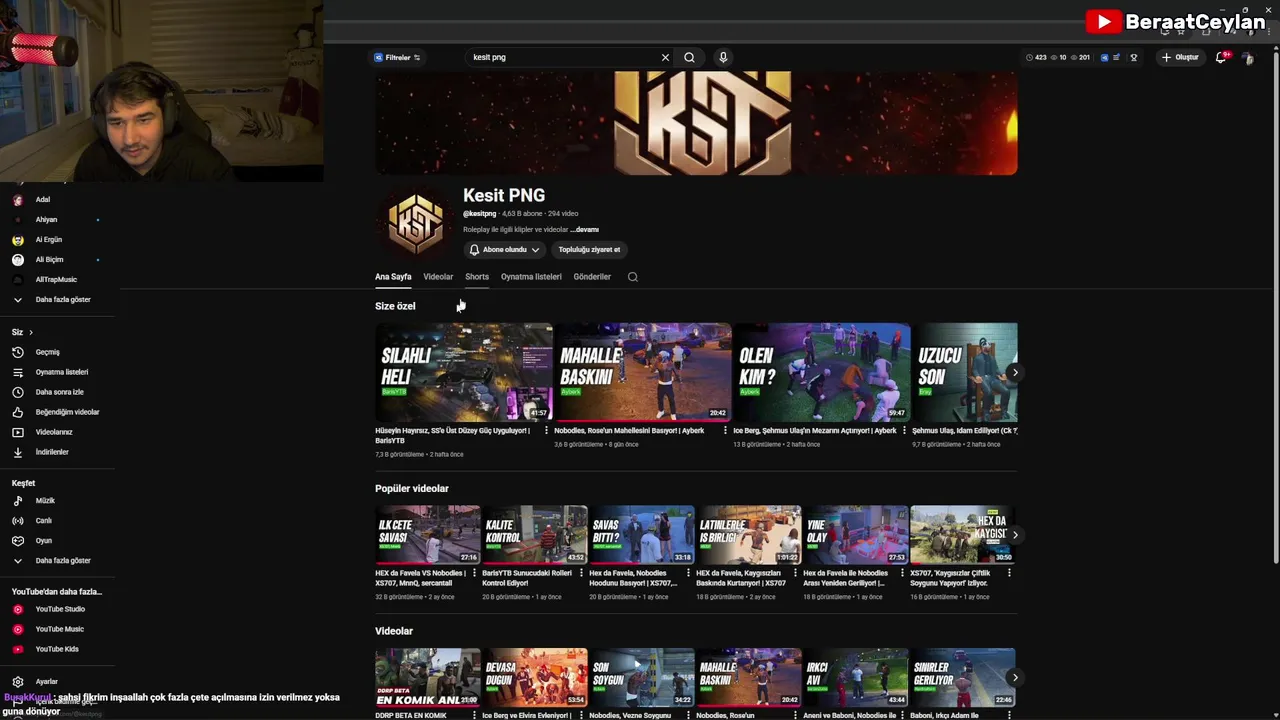
Task: Play the YINE OLAY thumbnail
Action: pyautogui.click(x=856, y=535)
